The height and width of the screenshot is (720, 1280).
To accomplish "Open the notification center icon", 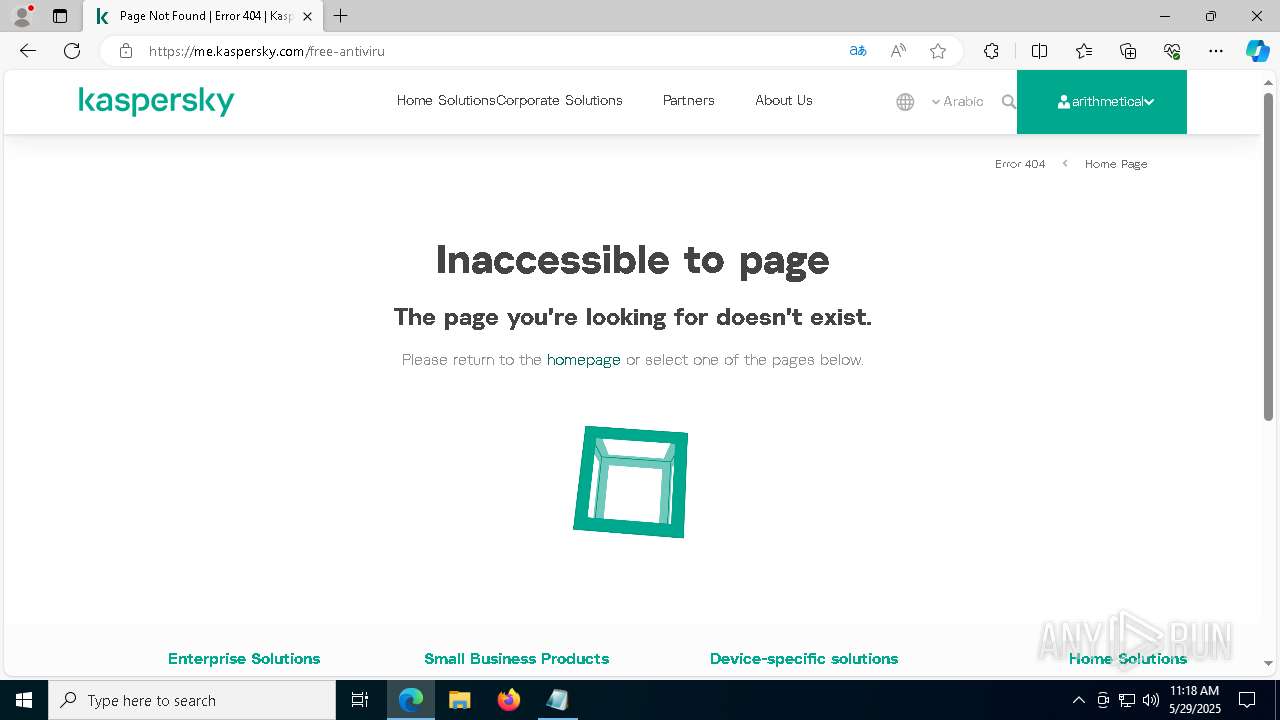I will (x=1247, y=700).
